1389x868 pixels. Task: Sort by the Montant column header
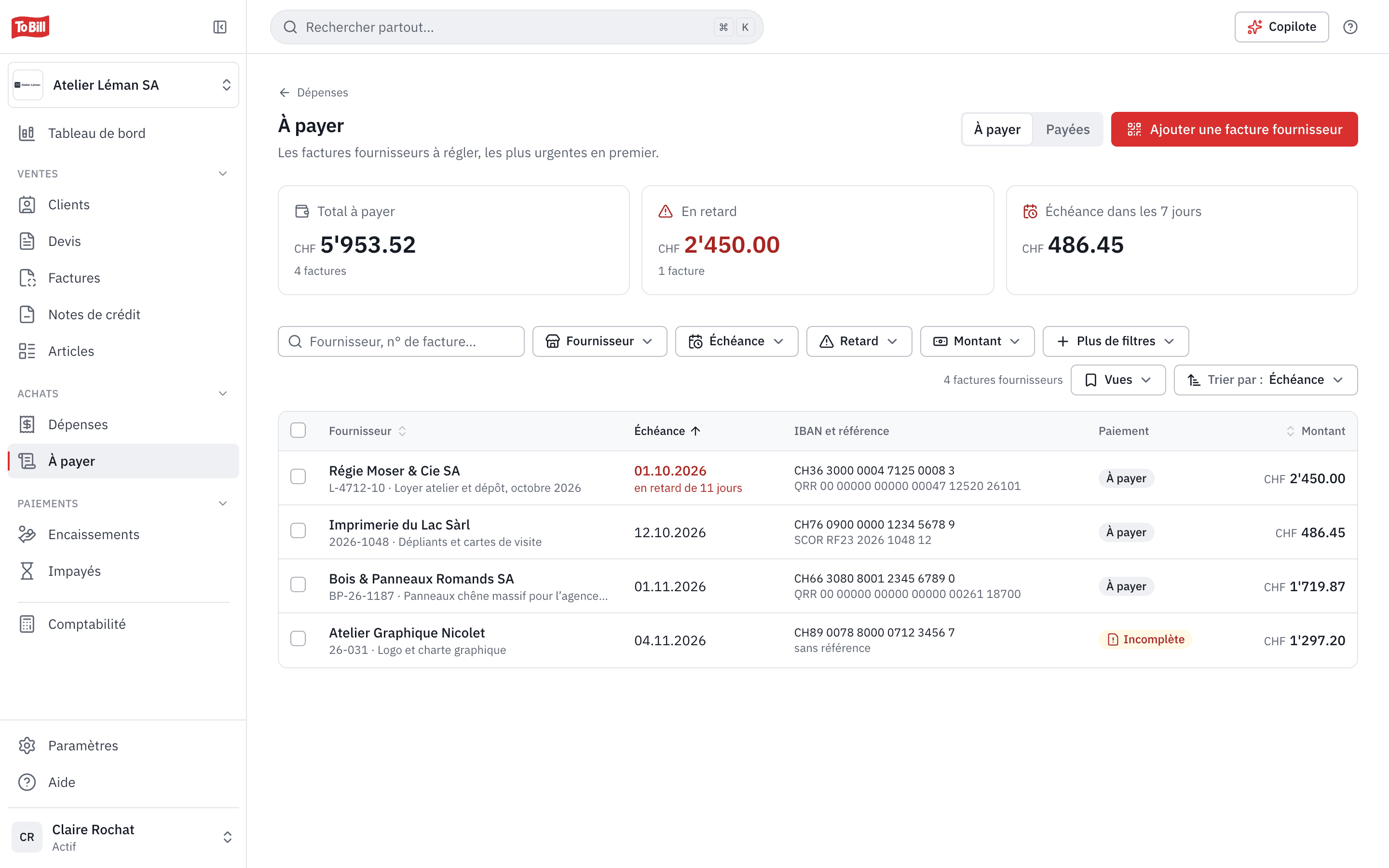coord(1315,431)
